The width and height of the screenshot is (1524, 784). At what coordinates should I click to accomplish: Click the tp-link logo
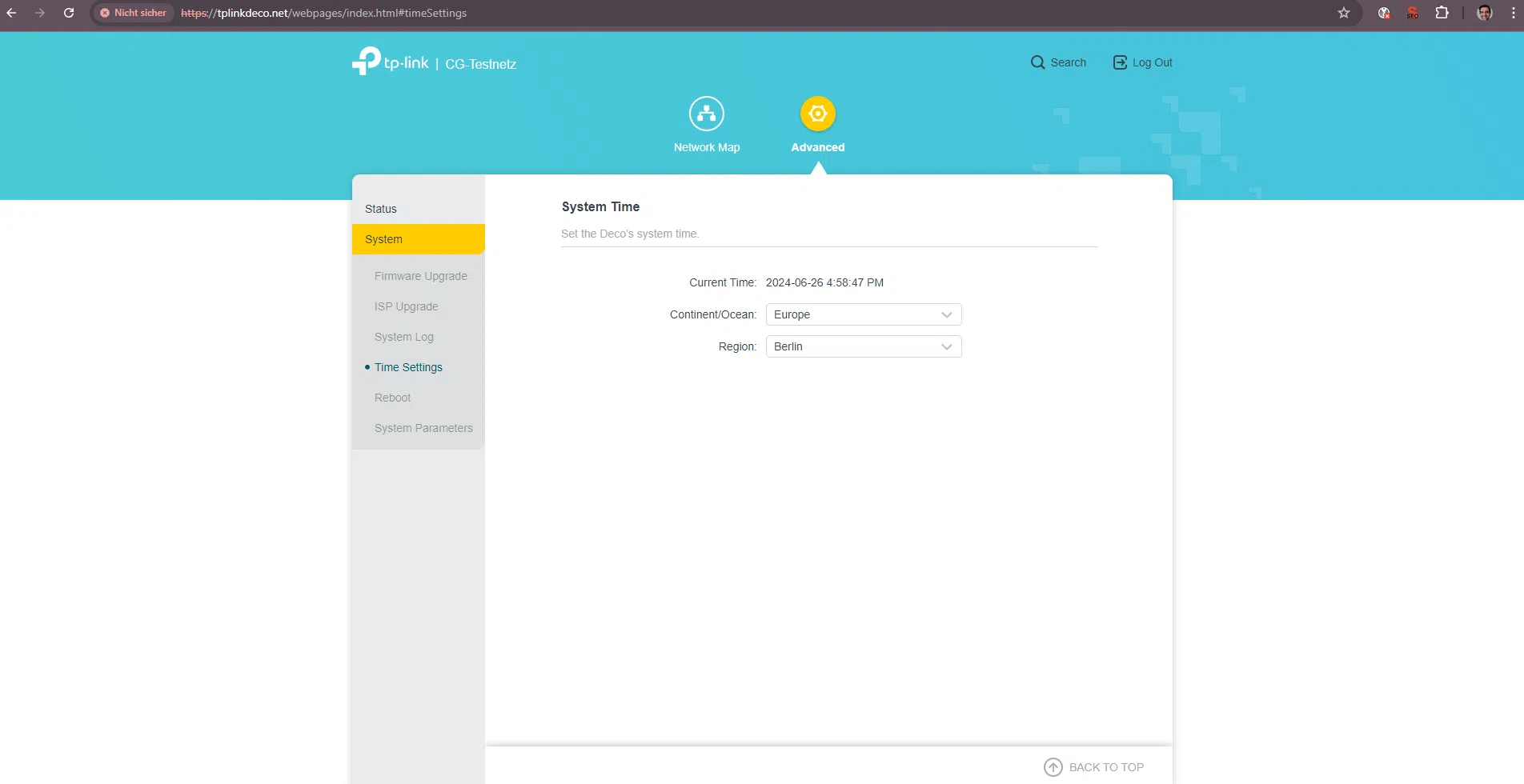coord(391,62)
